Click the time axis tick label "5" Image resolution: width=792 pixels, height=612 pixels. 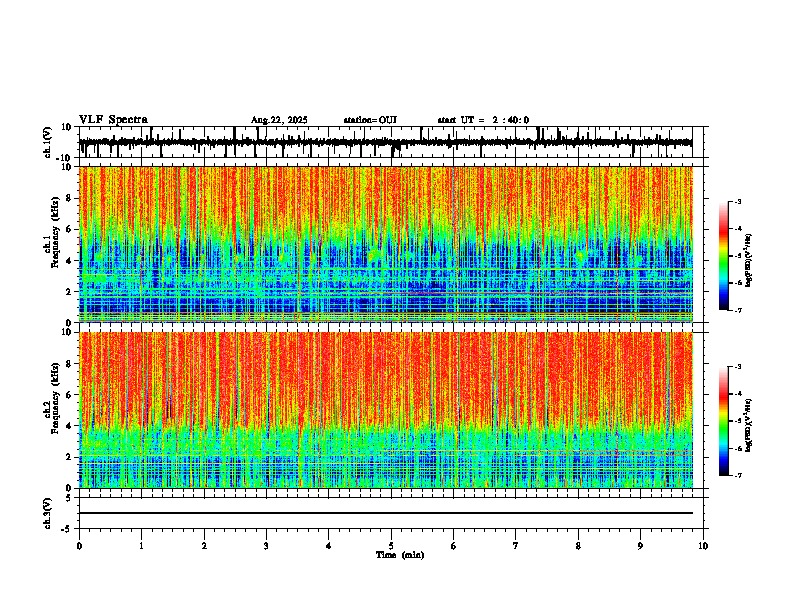(391, 546)
